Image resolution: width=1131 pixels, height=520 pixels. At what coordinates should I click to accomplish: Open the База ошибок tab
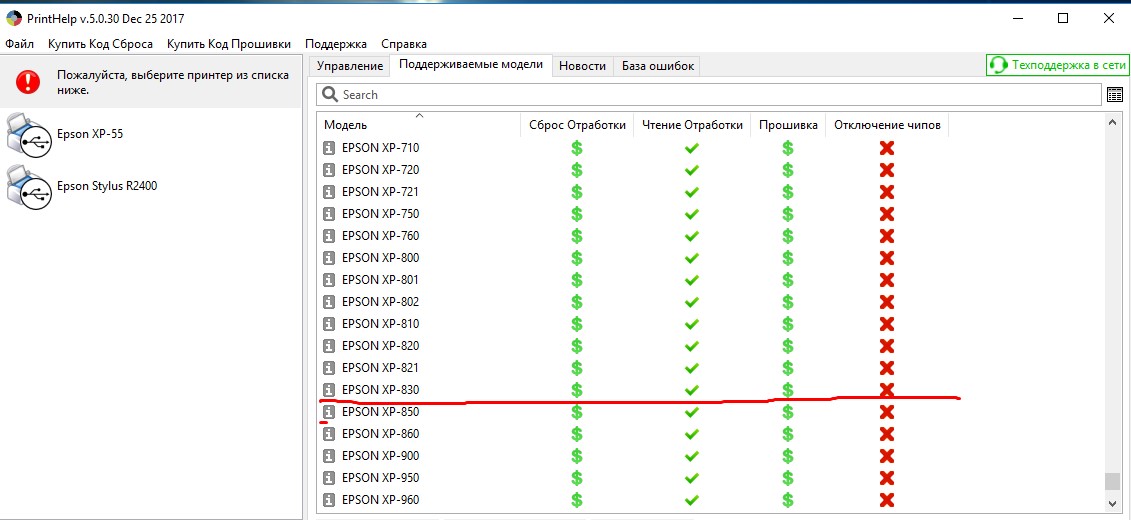point(657,66)
